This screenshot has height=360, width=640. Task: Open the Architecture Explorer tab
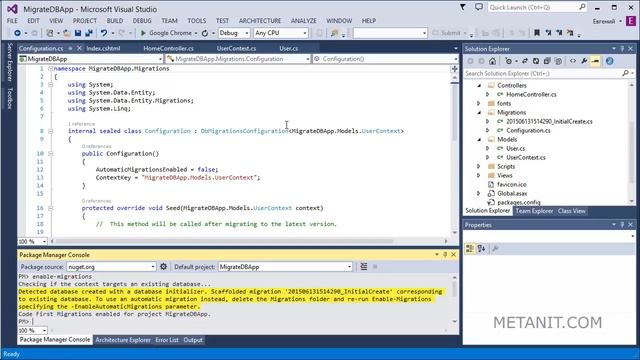point(123,340)
